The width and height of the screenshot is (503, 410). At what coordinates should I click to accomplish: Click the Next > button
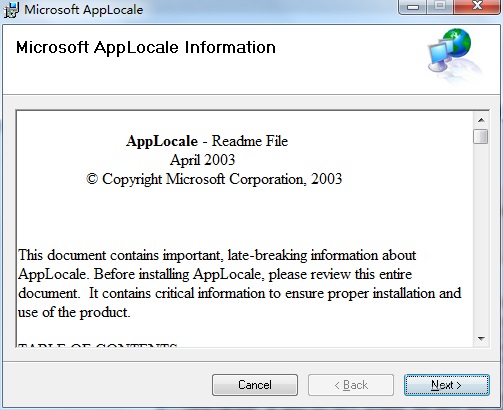coord(447,385)
